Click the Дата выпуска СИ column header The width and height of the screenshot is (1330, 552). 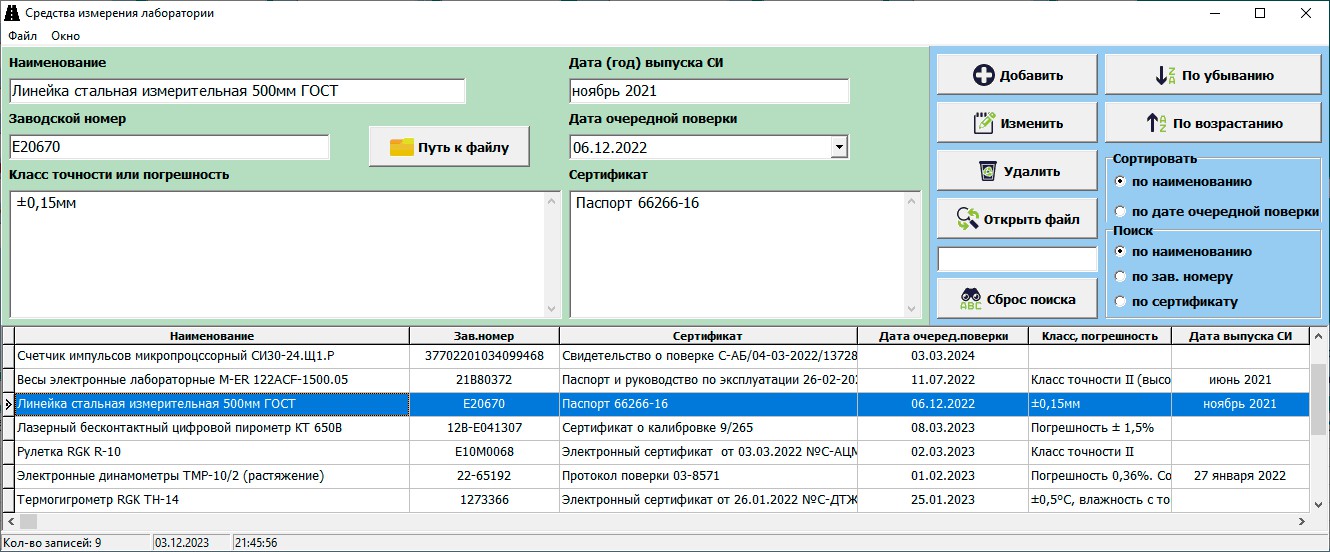point(1240,336)
